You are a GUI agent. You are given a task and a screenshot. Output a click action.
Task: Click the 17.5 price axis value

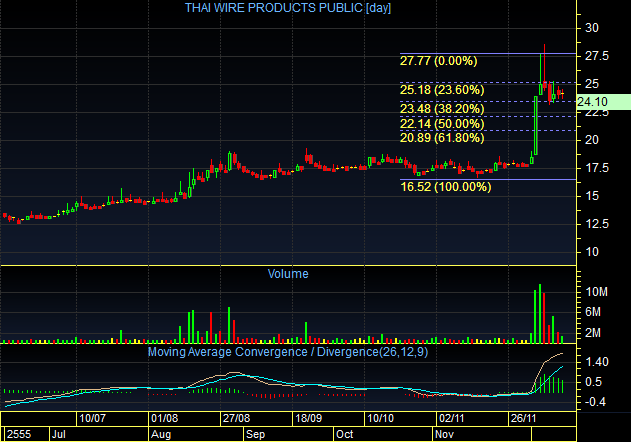pyautogui.click(x=597, y=168)
